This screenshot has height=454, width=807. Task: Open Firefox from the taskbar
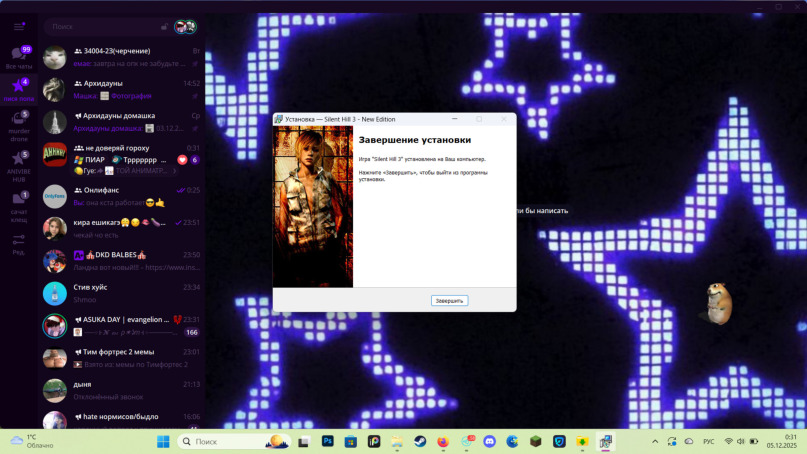point(443,442)
